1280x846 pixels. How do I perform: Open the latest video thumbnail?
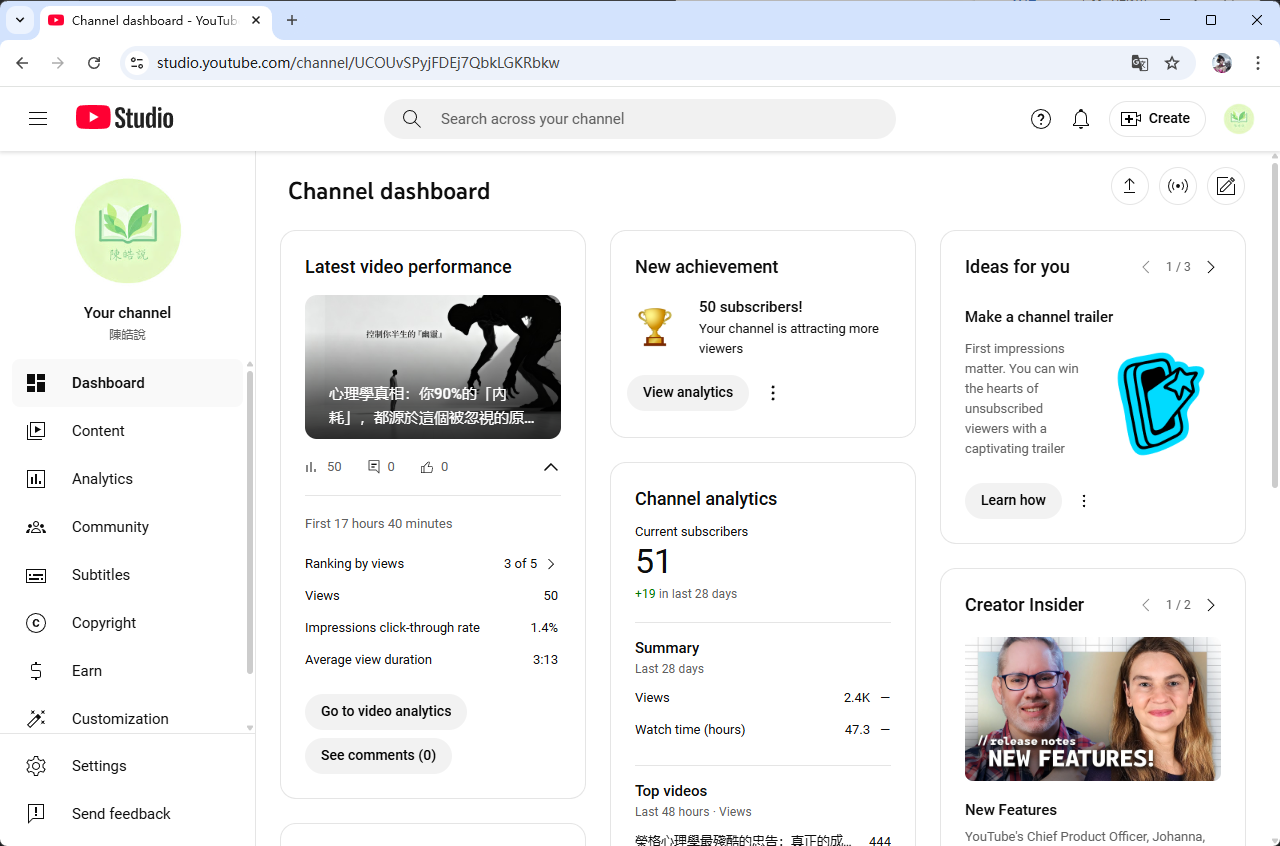tap(432, 366)
